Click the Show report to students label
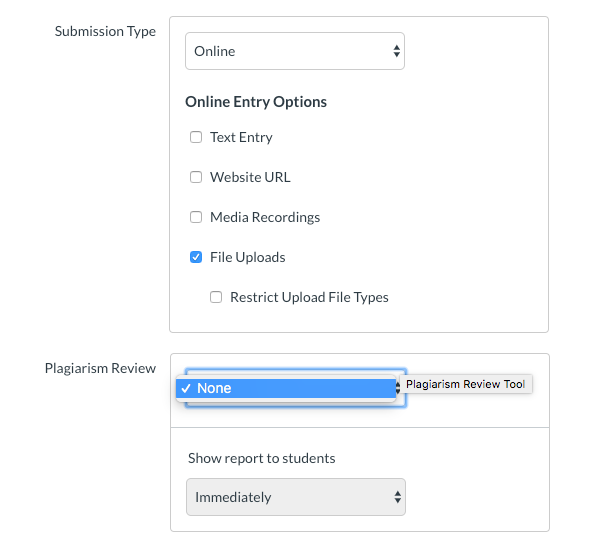The height and width of the screenshot is (533, 602). pyautogui.click(x=261, y=458)
